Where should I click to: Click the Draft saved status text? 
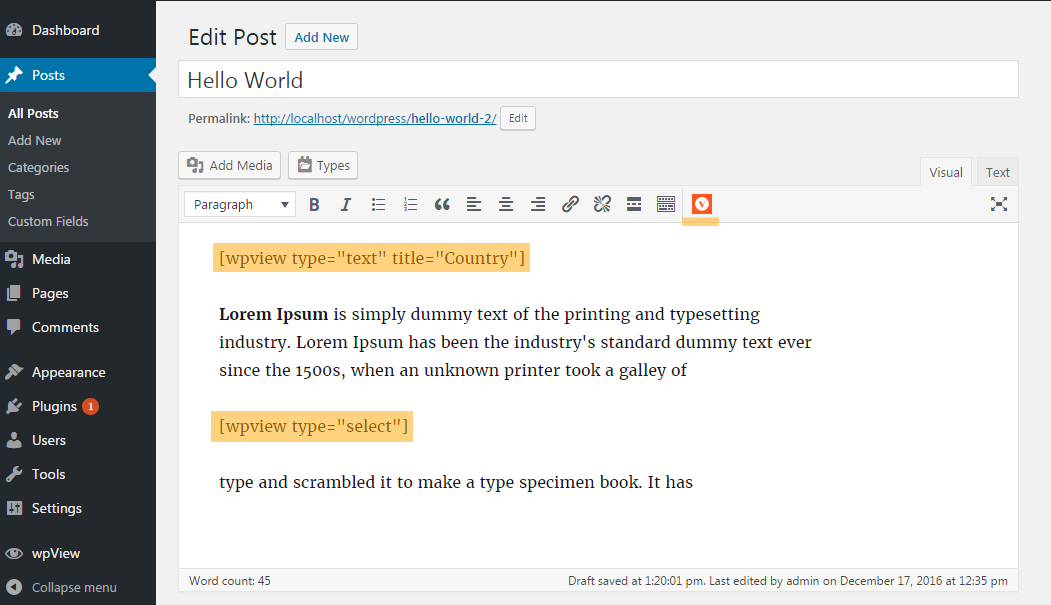tap(788, 581)
